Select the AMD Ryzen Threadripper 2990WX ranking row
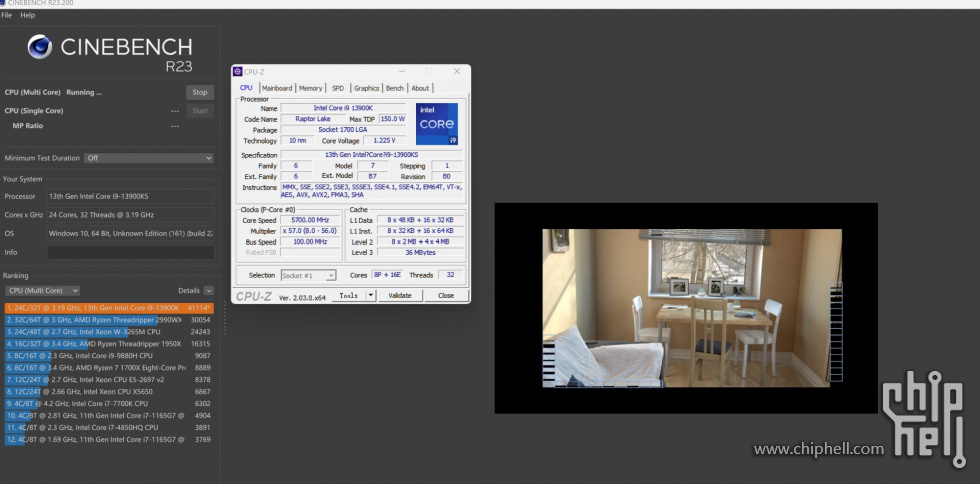This screenshot has width=980, height=484. pos(109,320)
